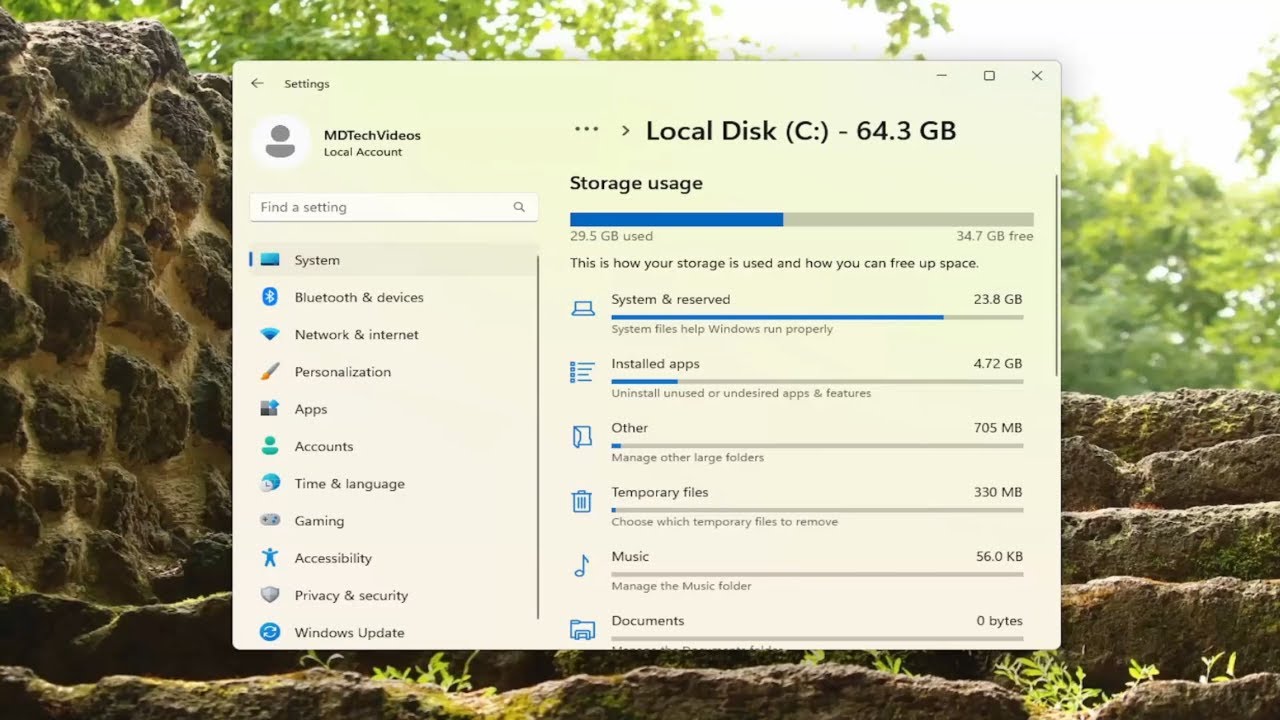Click the Local Disk (C:) - 64.3 GB heading

pos(801,130)
